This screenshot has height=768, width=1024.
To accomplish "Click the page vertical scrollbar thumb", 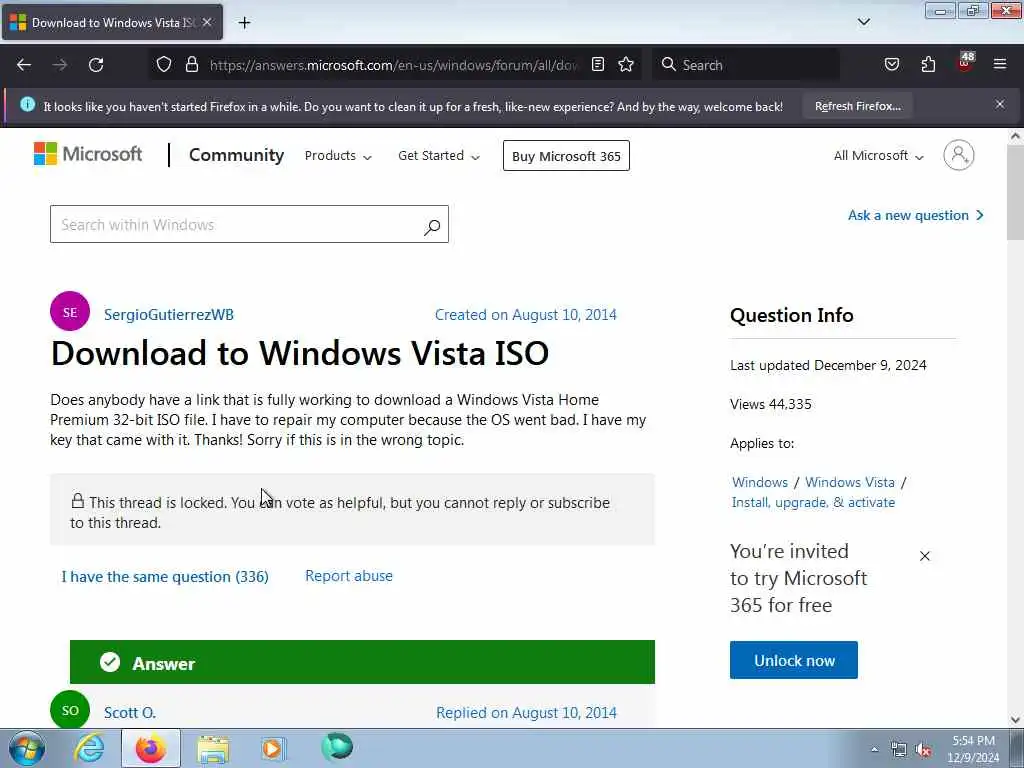I will tap(1015, 193).
